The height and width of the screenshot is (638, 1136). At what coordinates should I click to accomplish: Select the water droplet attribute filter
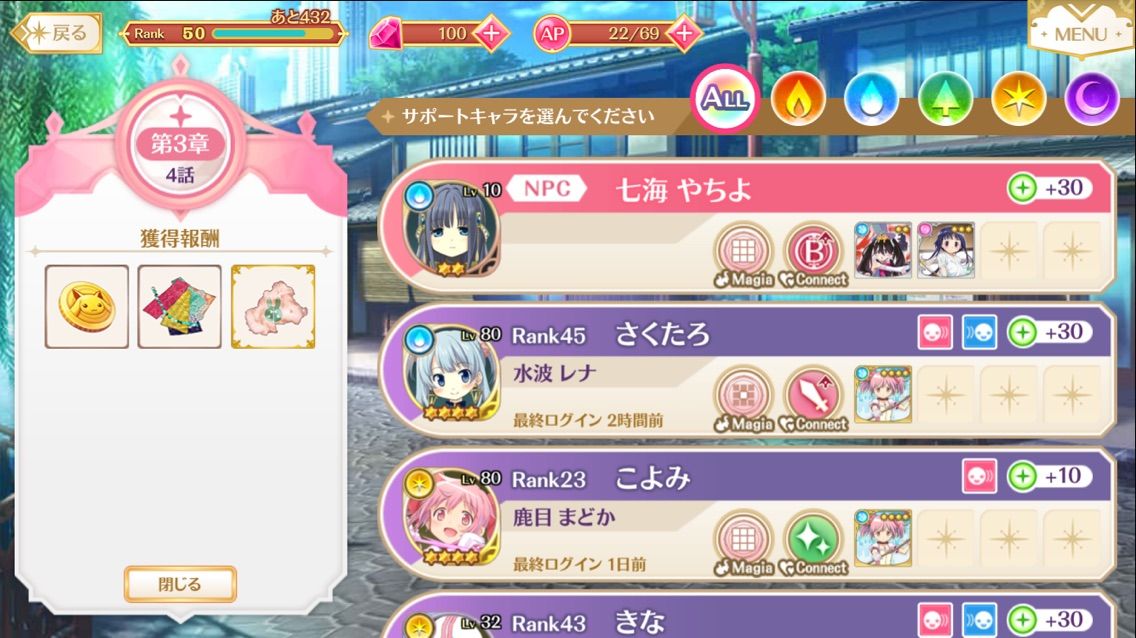[x=871, y=100]
